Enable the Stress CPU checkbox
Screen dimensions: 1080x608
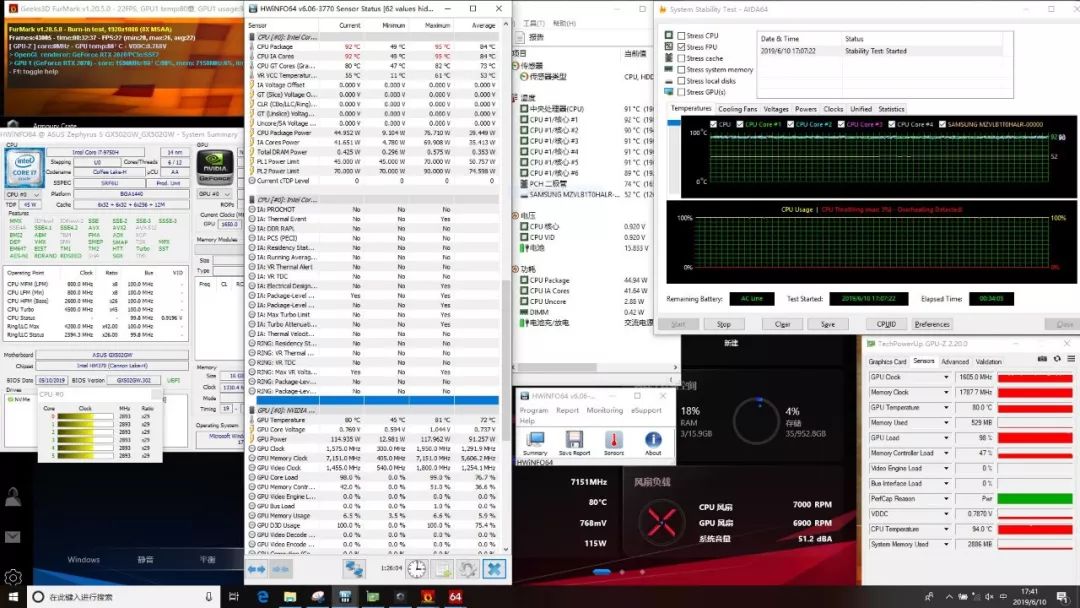(x=682, y=36)
